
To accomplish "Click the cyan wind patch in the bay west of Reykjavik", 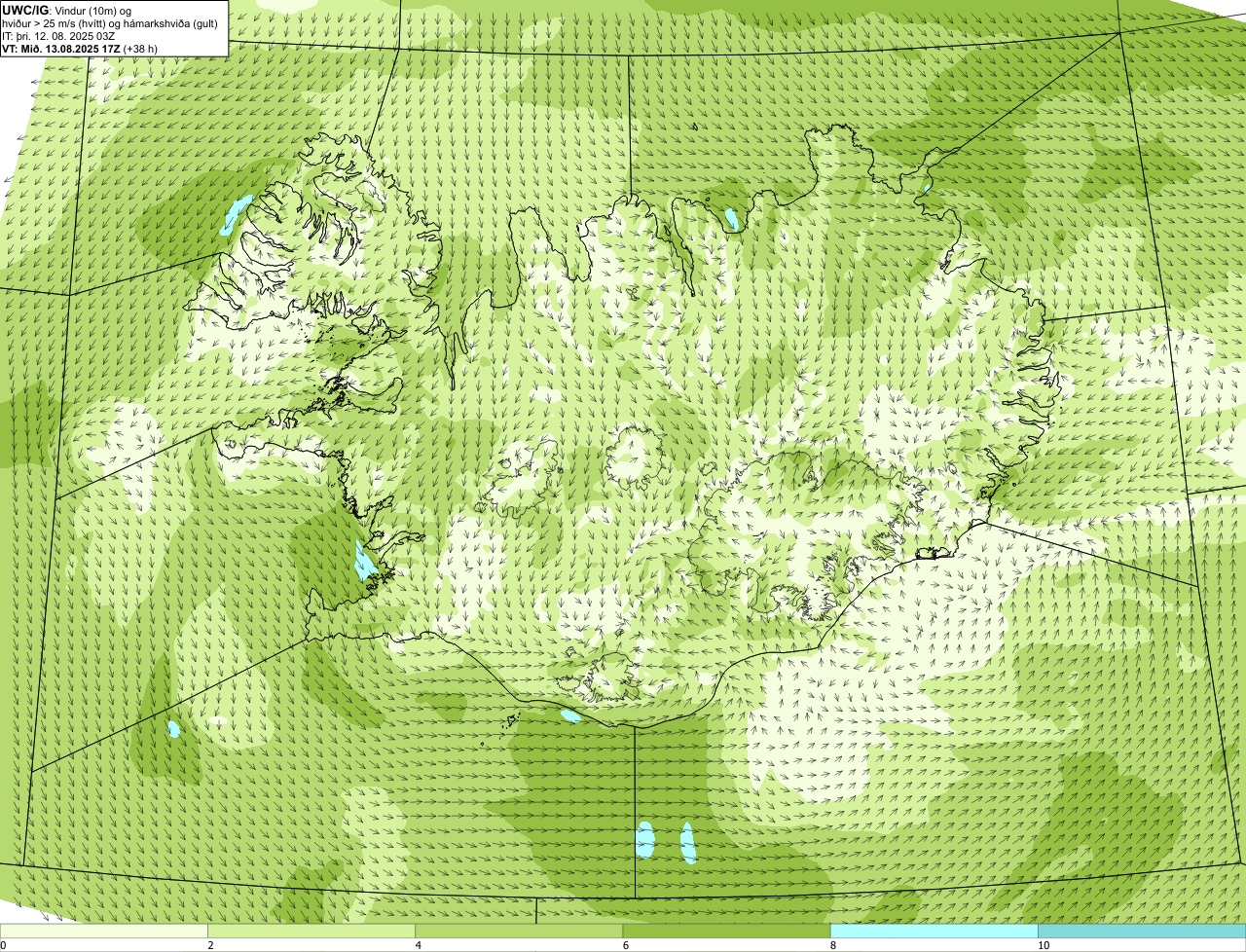I will point(364,562).
